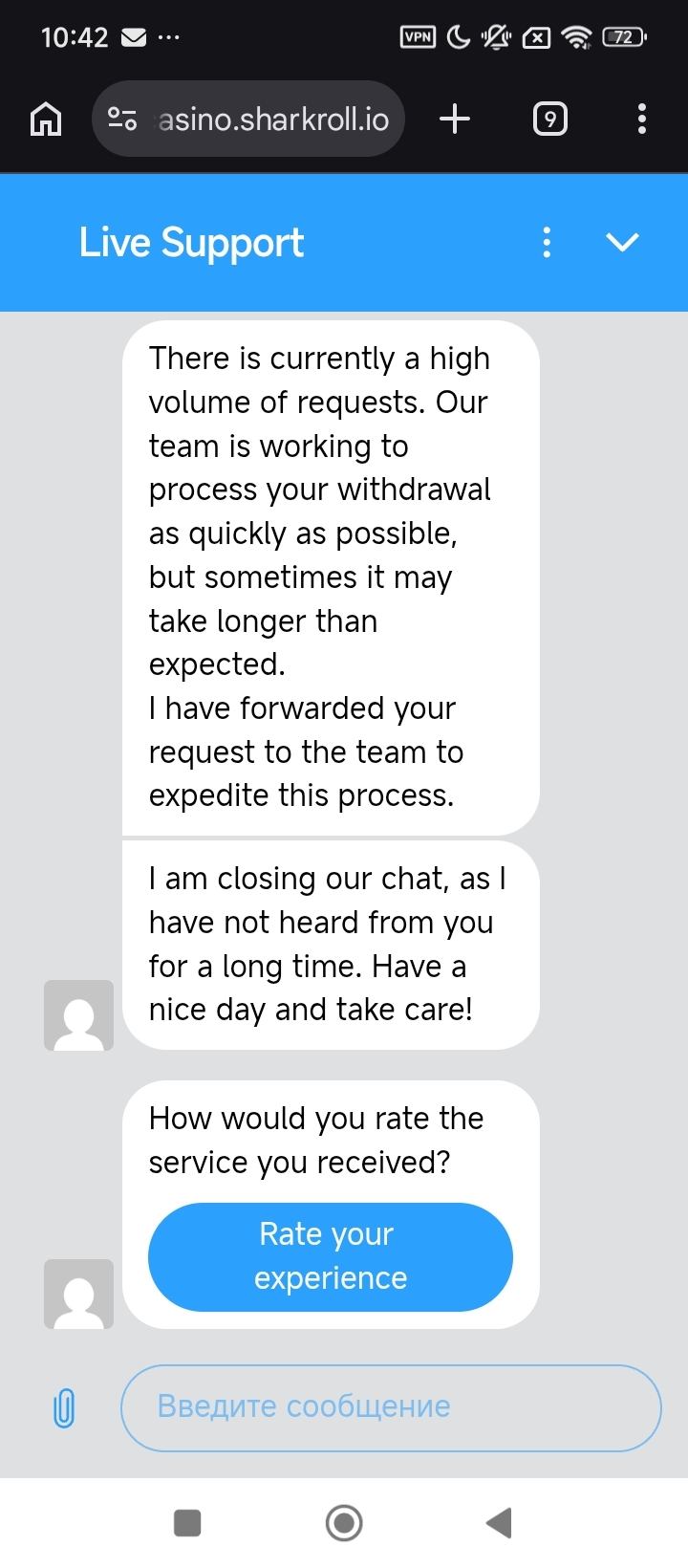Viewport: 688px width, 1568px height.
Task: Tap the high volume of requests message
Action: 331,577
